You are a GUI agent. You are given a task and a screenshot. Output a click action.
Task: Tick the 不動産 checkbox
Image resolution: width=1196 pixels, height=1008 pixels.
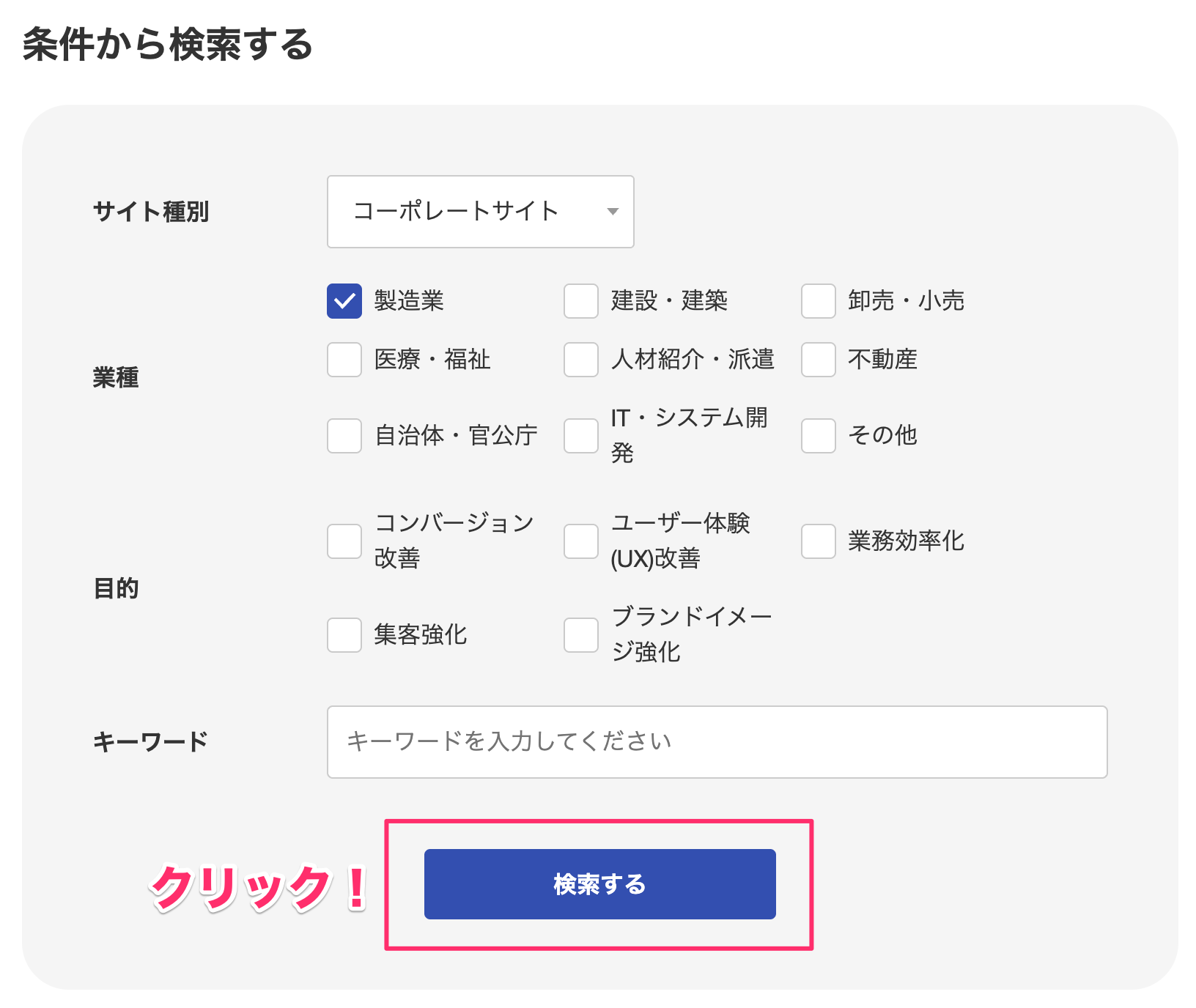[819, 360]
